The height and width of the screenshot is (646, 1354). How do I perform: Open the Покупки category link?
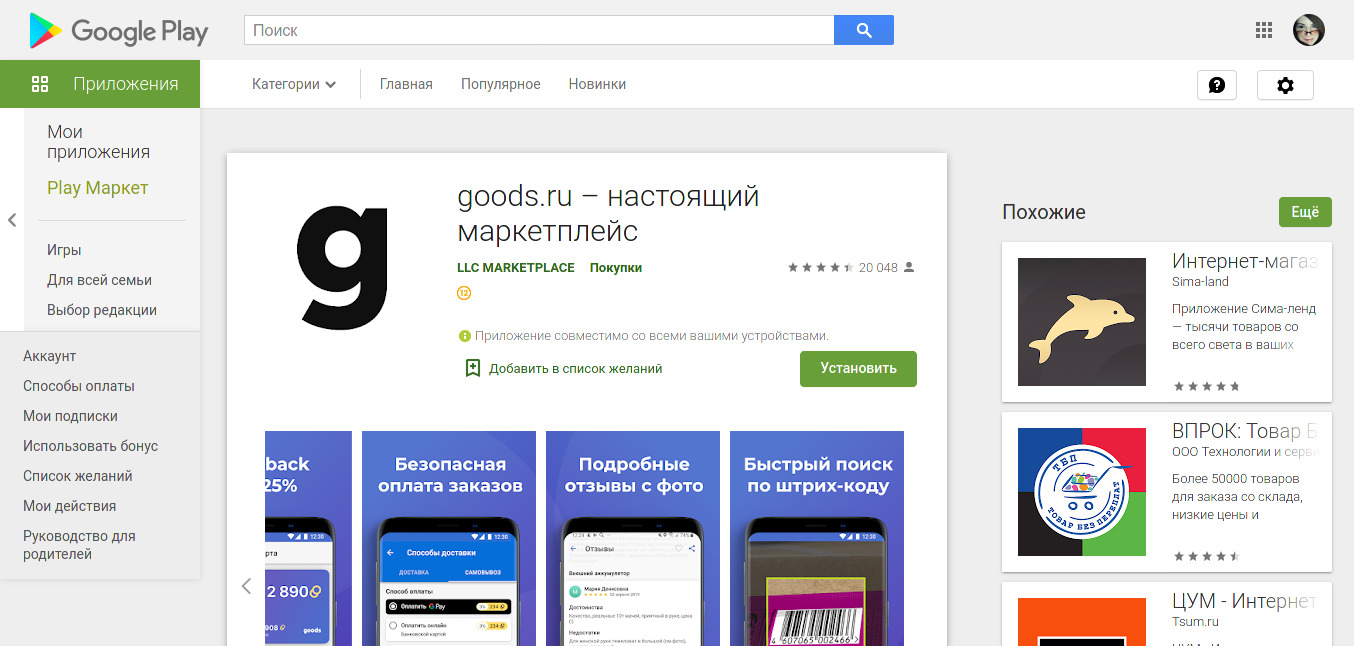[616, 268]
